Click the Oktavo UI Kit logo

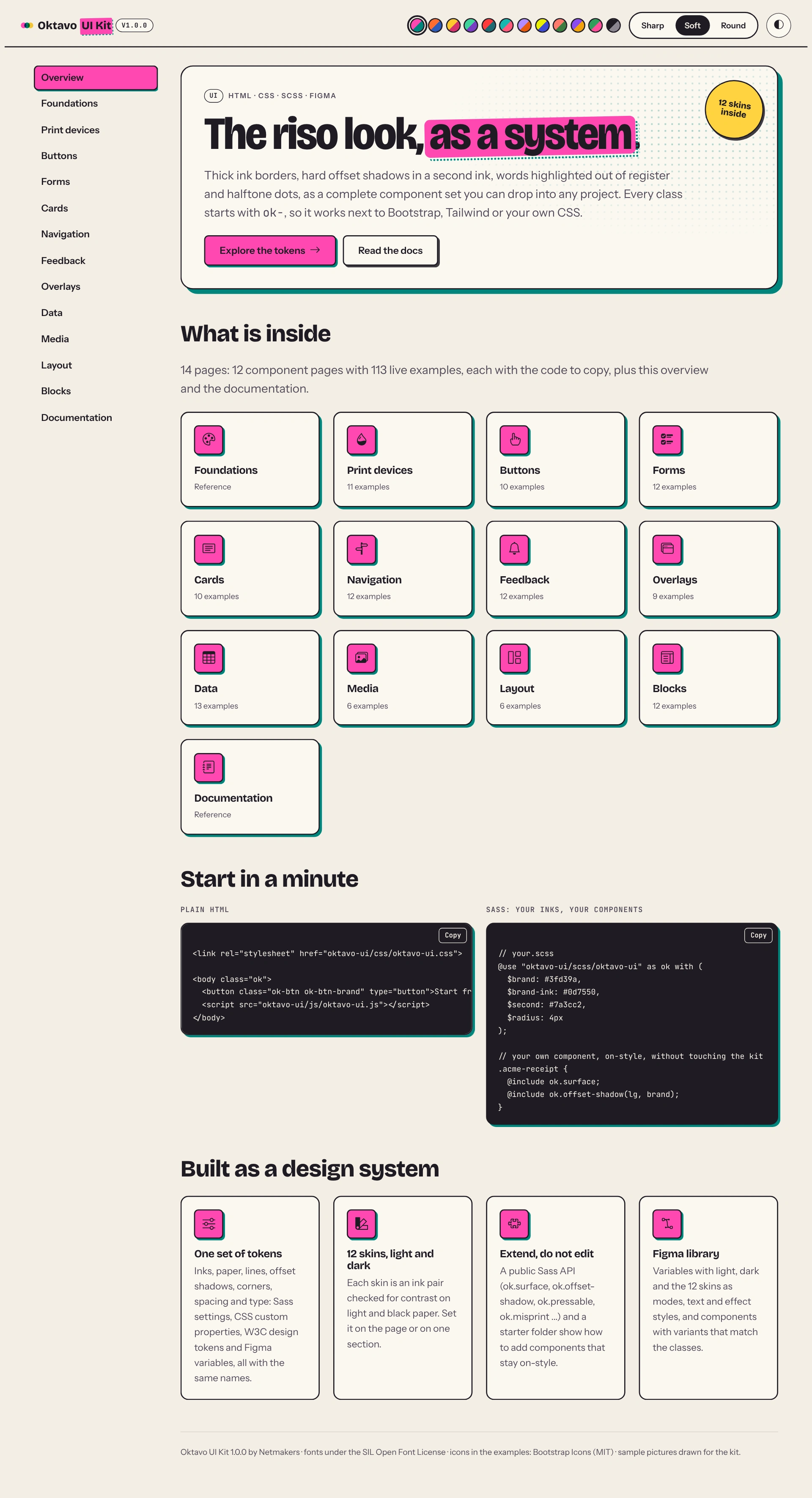pos(66,25)
